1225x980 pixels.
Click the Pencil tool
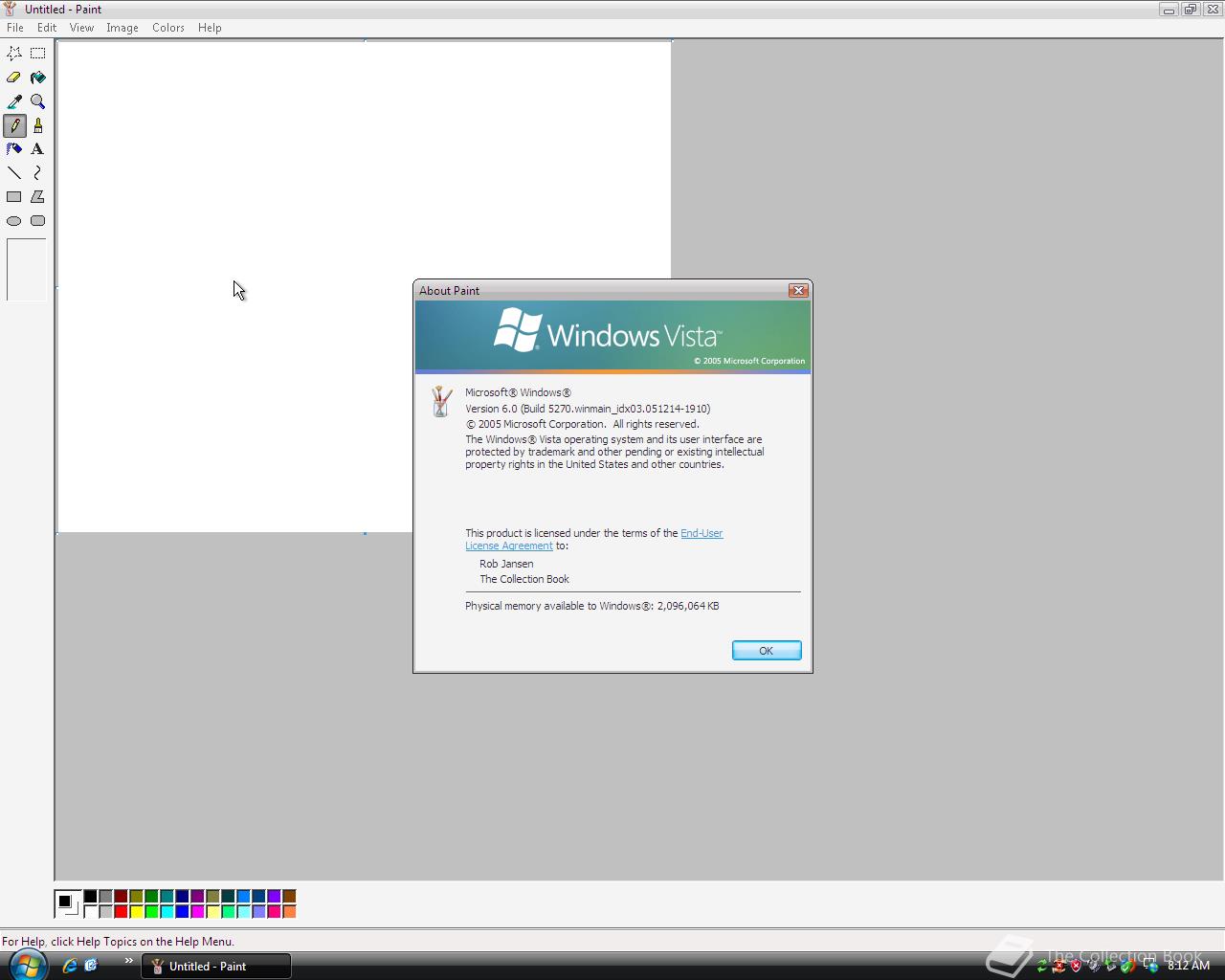14,125
